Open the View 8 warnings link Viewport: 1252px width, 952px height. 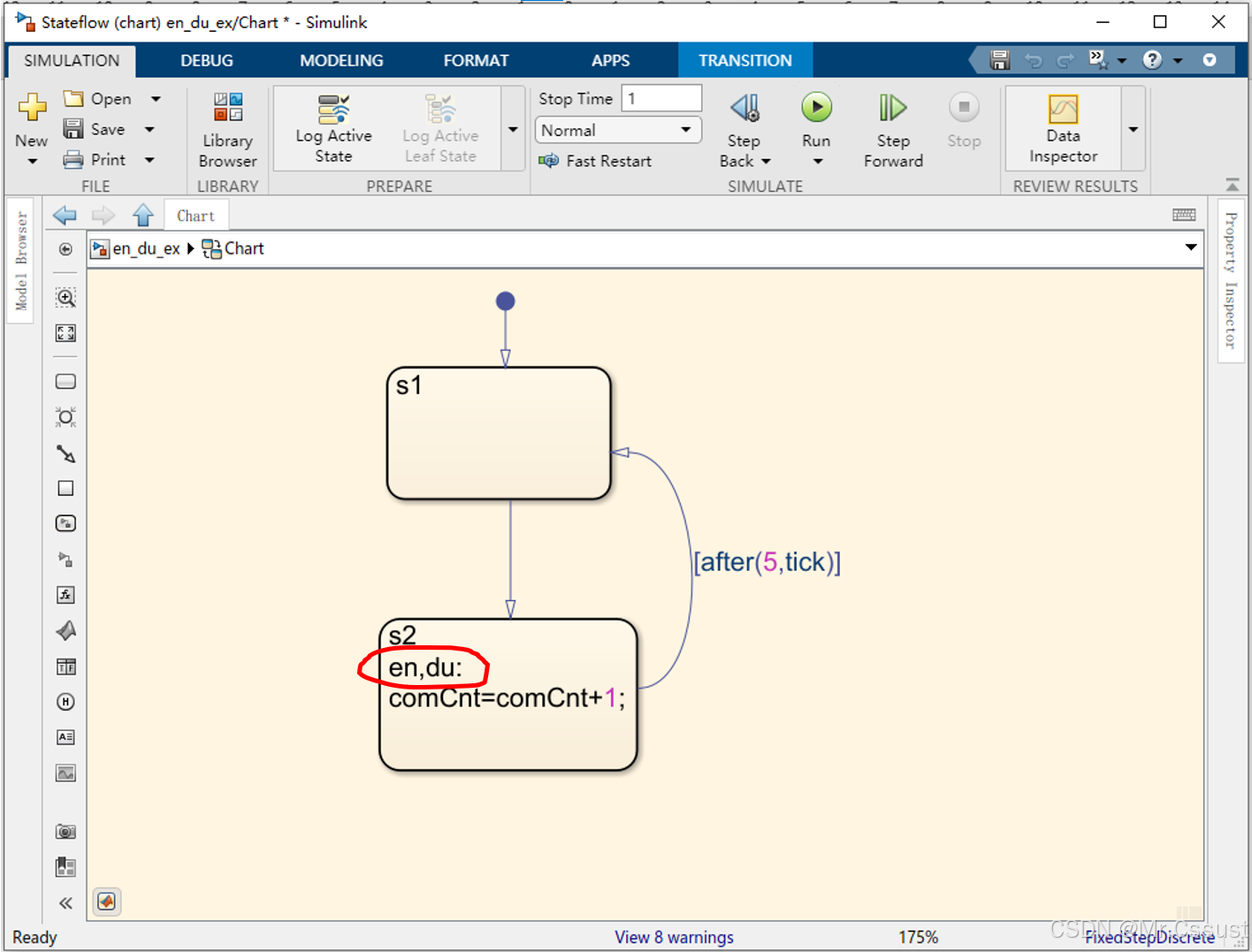pos(674,937)
